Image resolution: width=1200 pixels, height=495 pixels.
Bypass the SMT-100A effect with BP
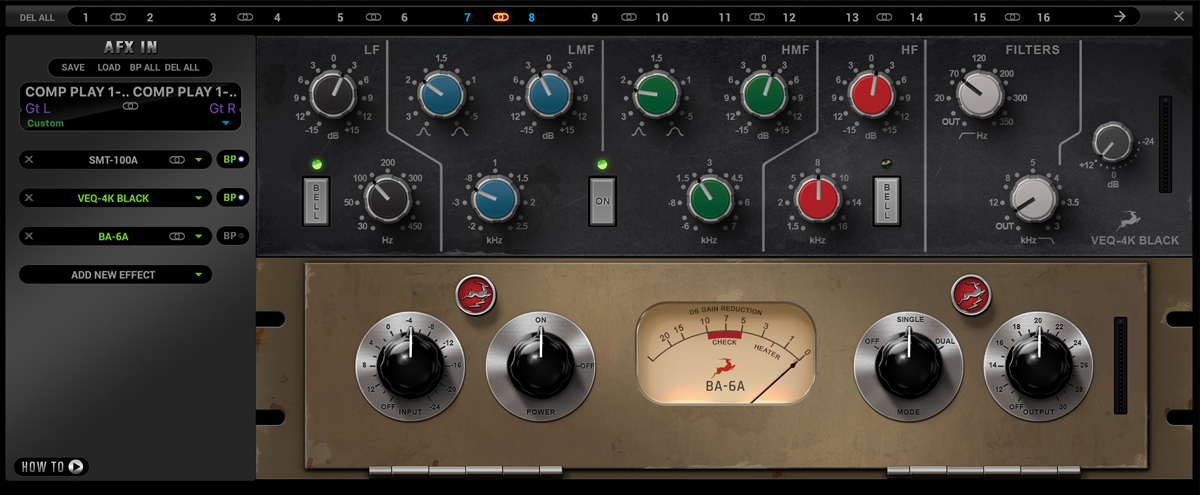pos(233,160)
